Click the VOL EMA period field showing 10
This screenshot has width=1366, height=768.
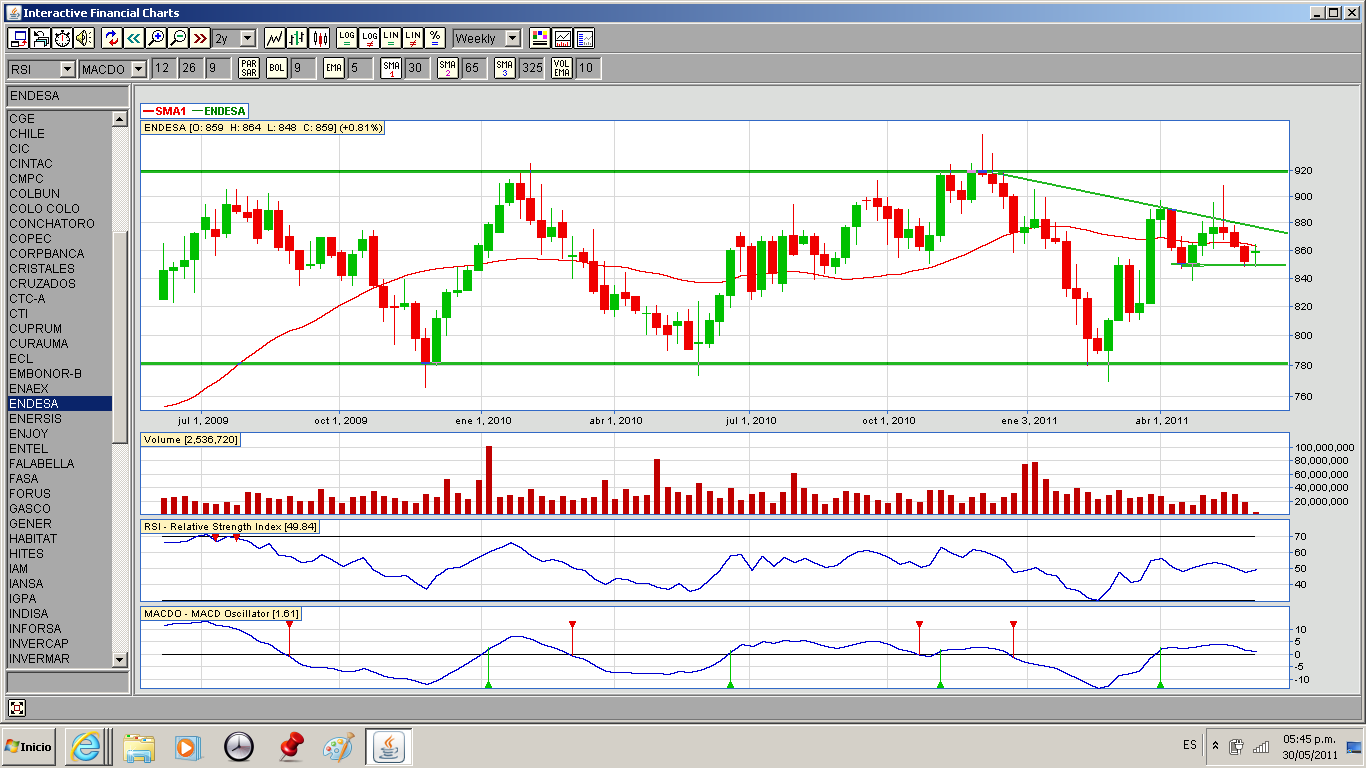pos(589,68)
